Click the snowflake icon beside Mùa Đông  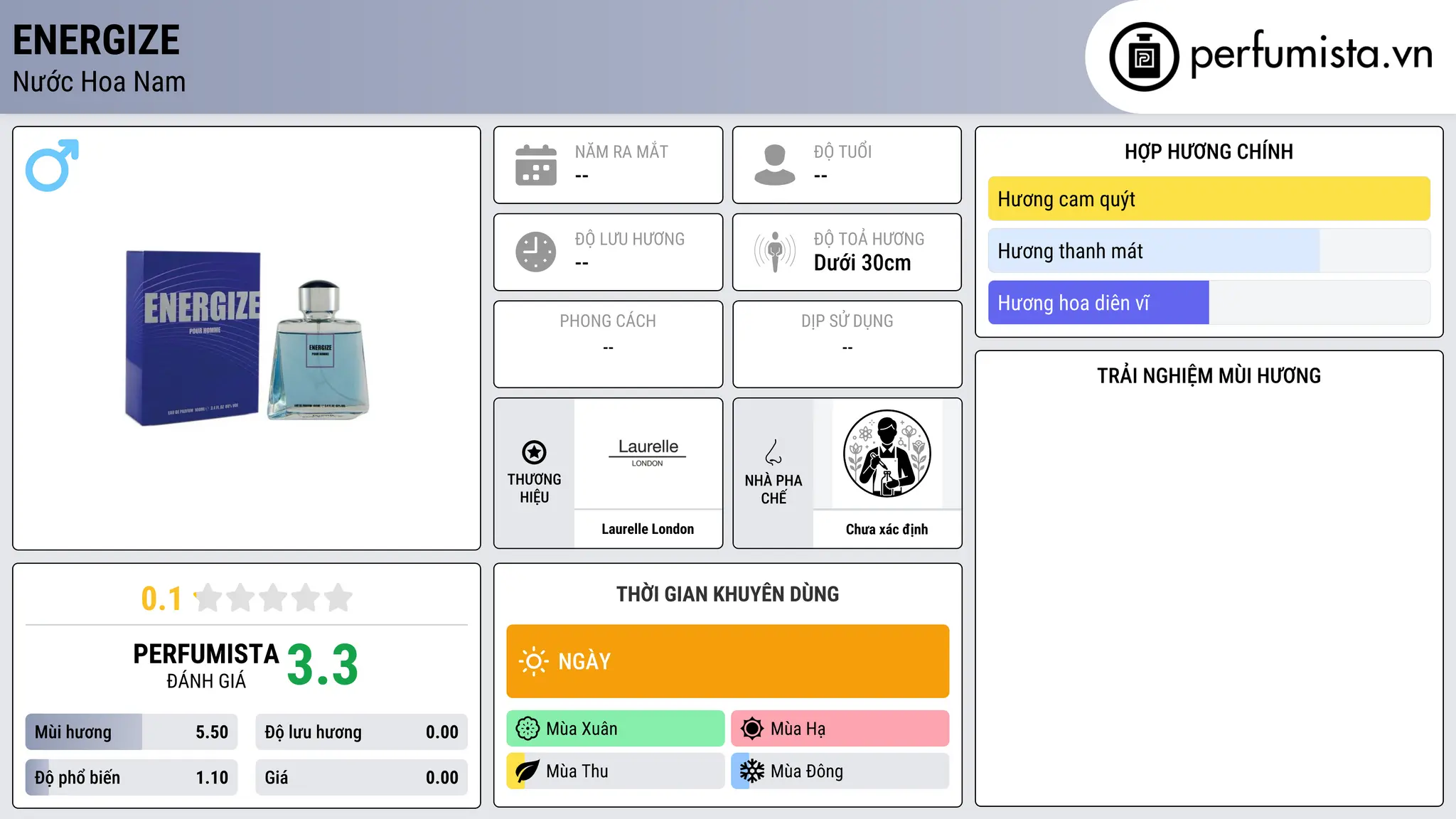tap(752, 771)
